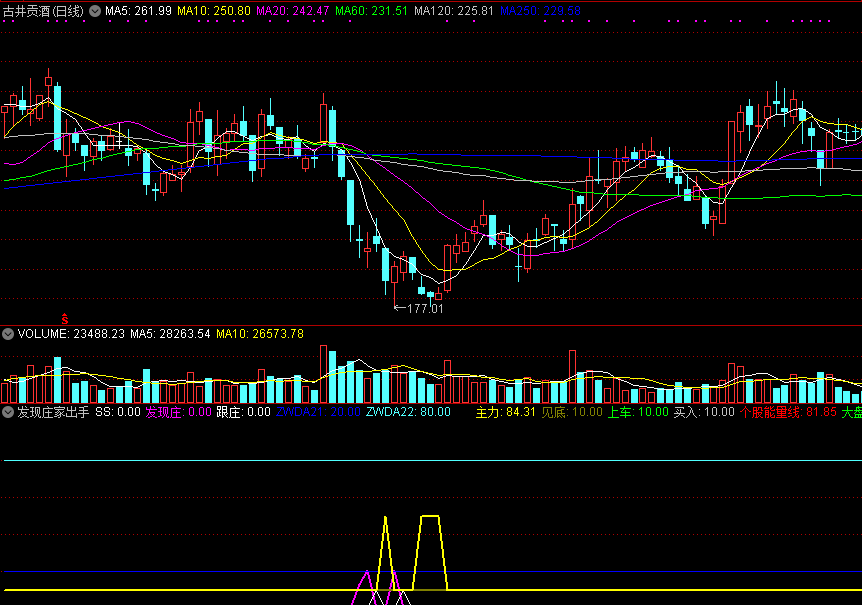The image size is (862, 605).
Task: Click the SS: 0.00 value
Action: (118, 412)
